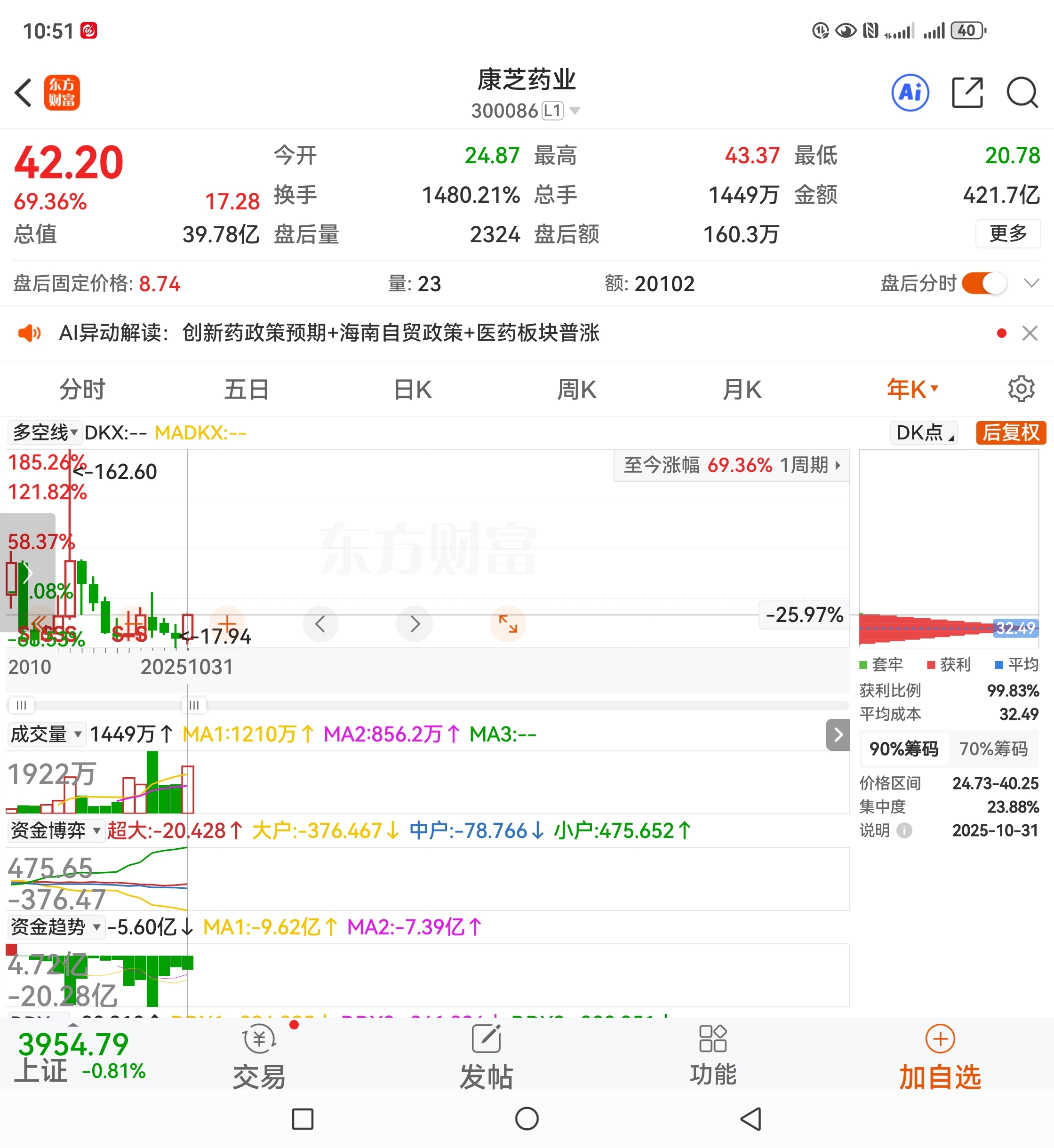Toggle the 后复权 adjustment button
1054x1148 pixels.
point(1011,433)
